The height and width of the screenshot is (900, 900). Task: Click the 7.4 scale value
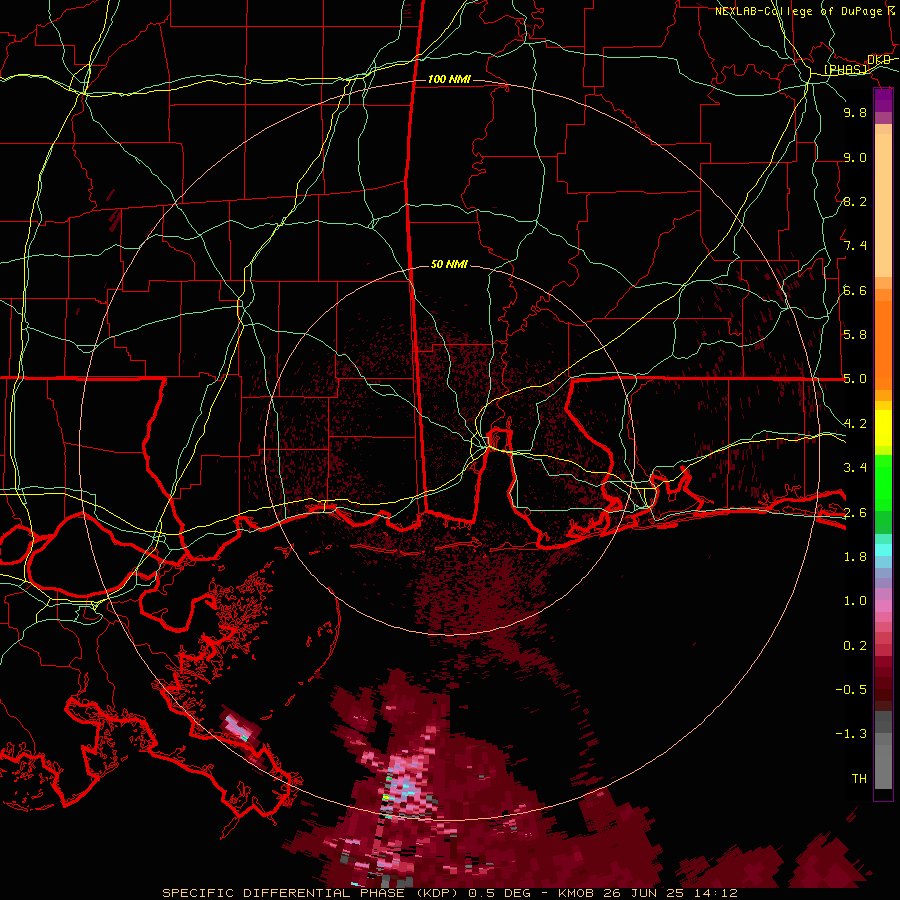tap(855, 246)
